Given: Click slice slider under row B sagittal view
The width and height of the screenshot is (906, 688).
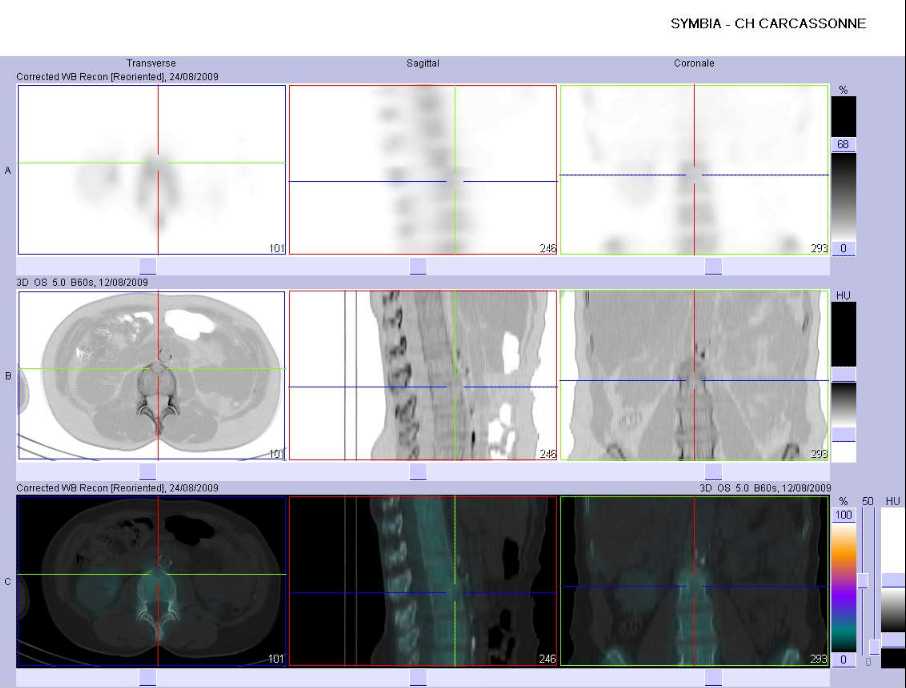Looking at the screenshot, I should [418, 472].
